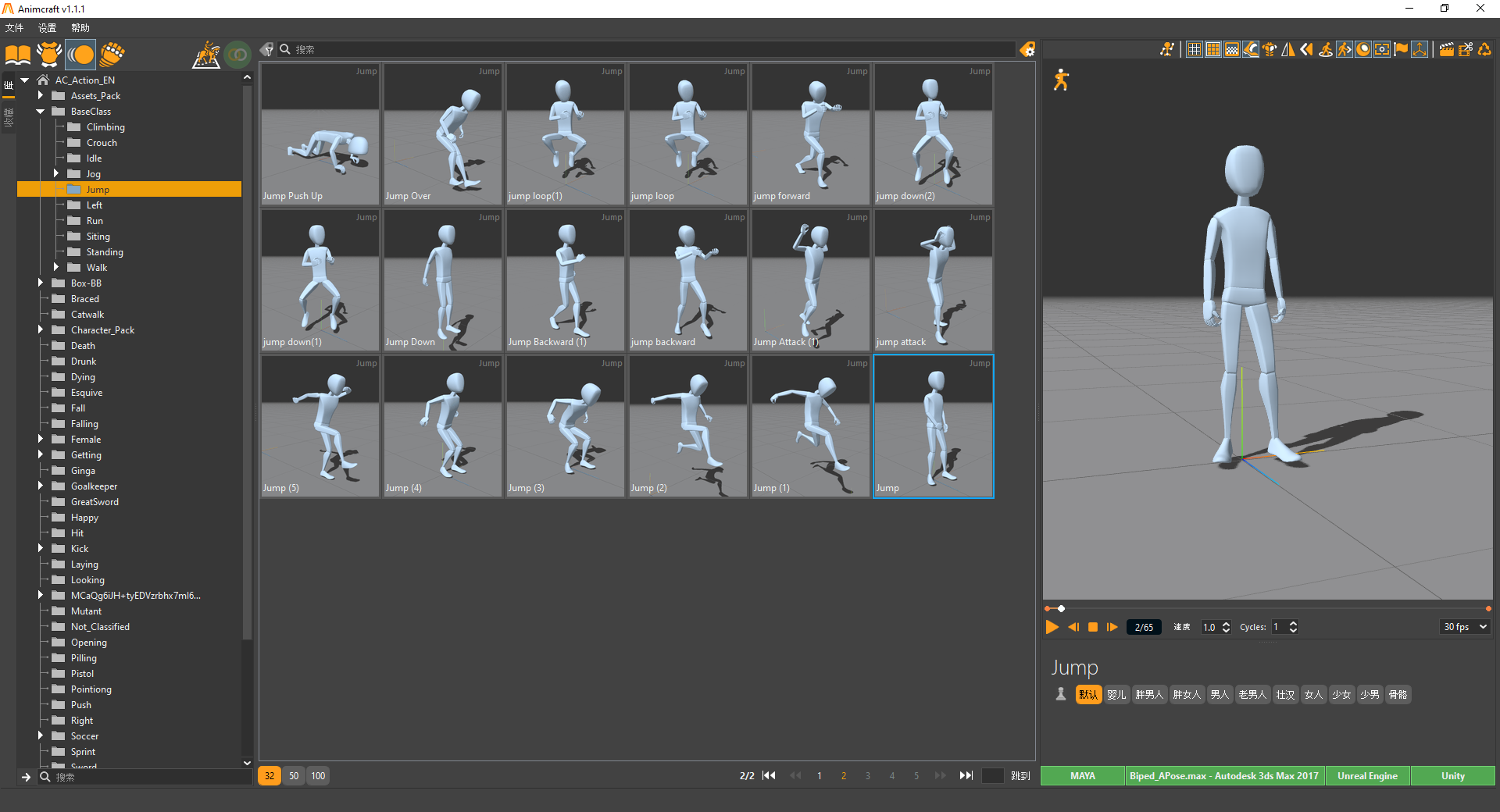Go to the first page of results

[x=769, y=775]
